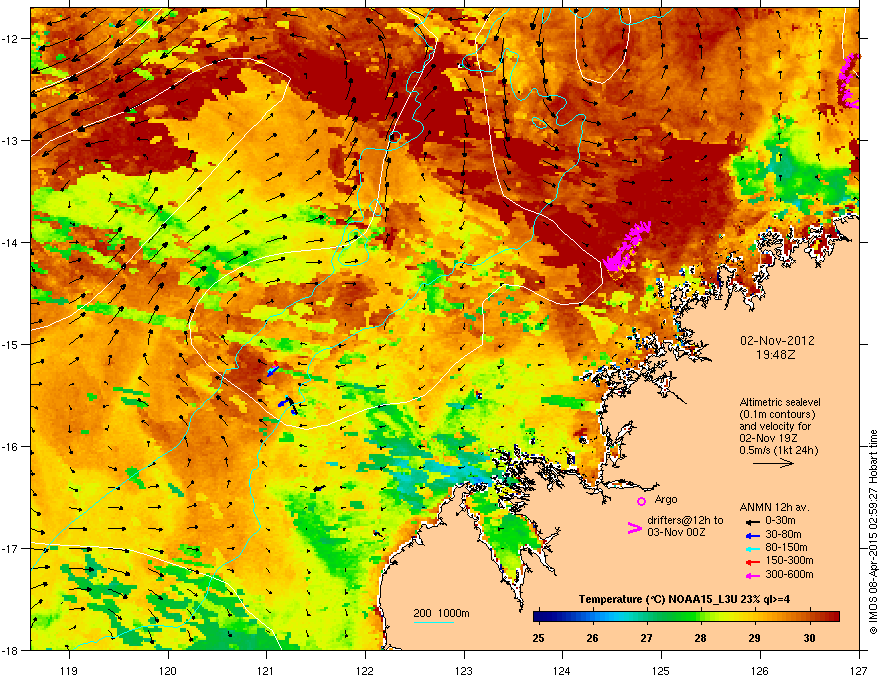Click the dark blue end of temperature colorbar
Screen dimensions: 880x680
tap(540, 617)
